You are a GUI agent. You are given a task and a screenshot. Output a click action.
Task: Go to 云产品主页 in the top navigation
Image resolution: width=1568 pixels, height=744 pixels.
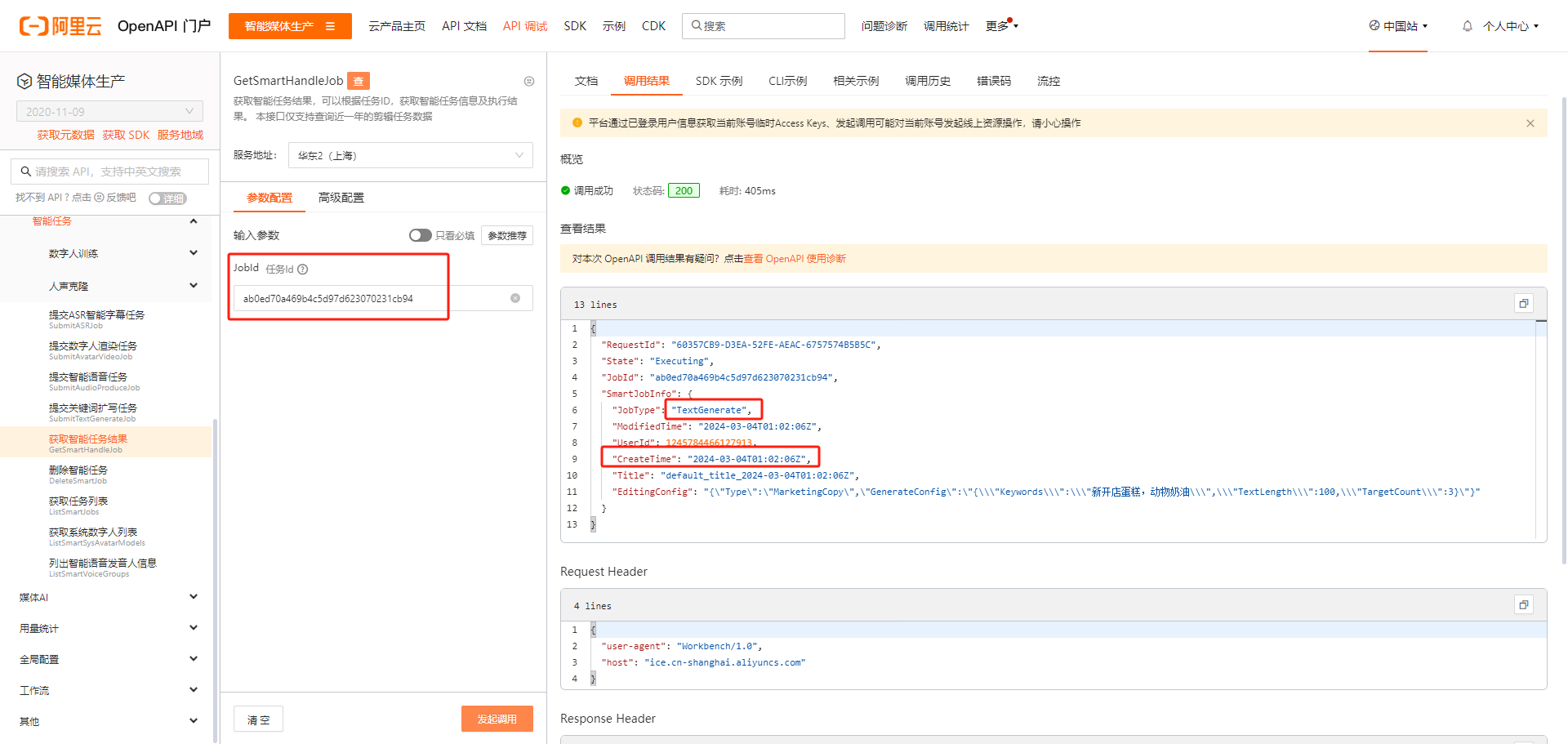pyautogui.click(x=397, y=26)
